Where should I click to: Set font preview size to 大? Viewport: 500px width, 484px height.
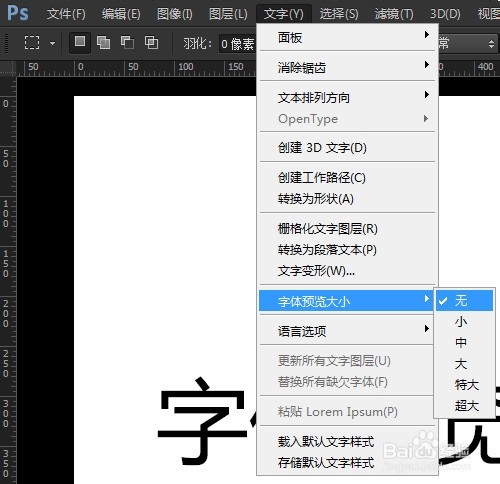point(464,363)
